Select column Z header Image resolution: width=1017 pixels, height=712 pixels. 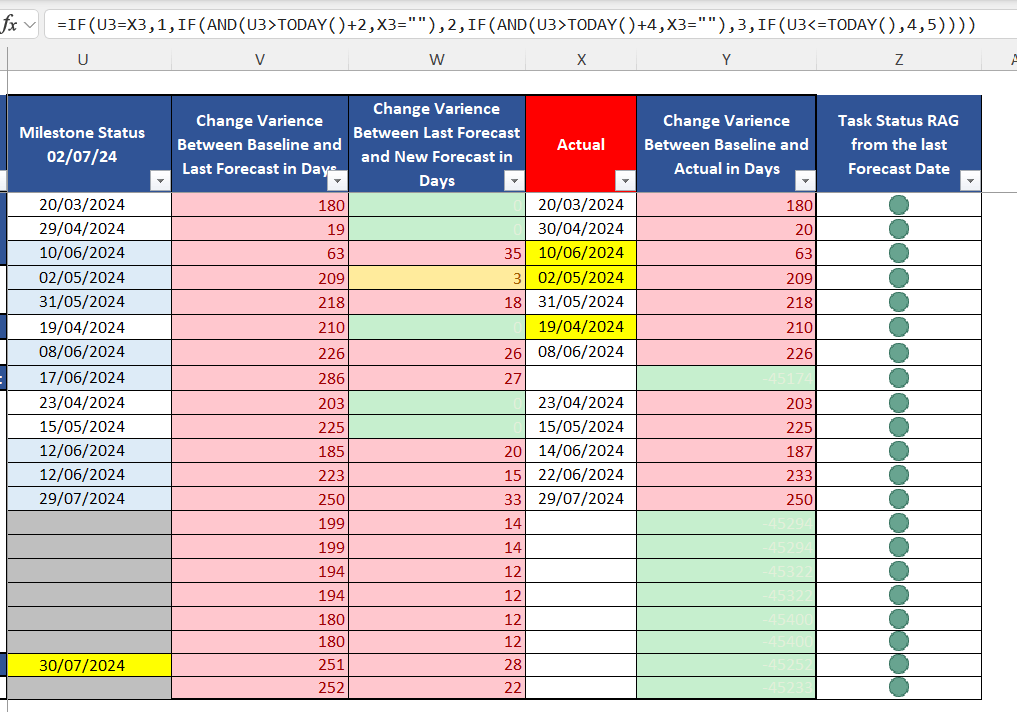tap(899, 60)
